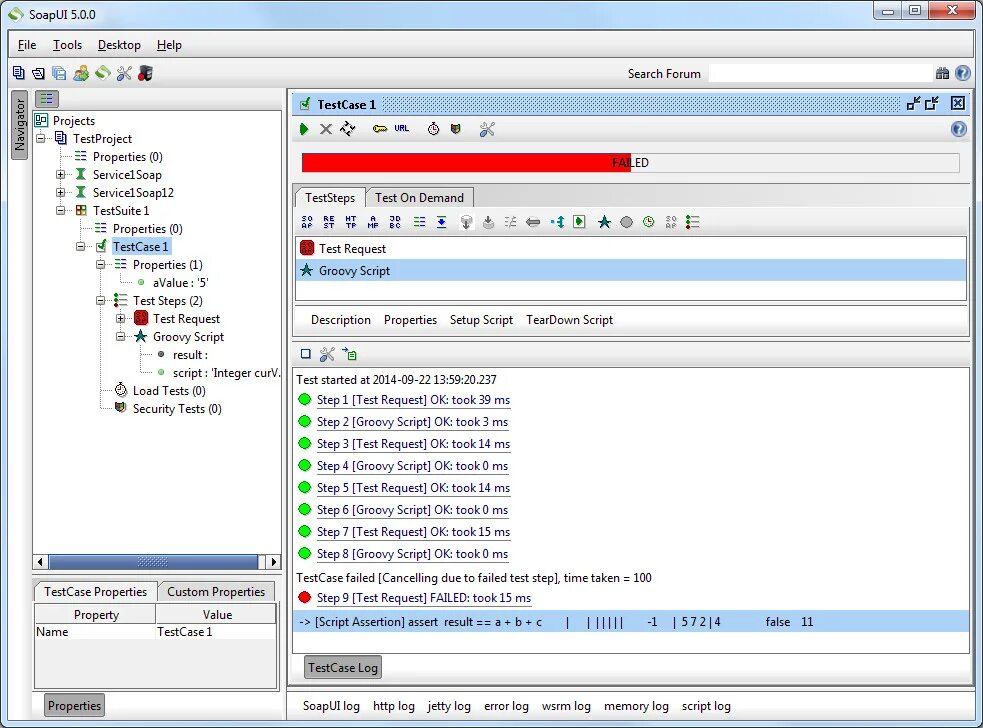
Task: Open TestCase editor help icon
Action: pyautogui.click(x=959, y=129)
